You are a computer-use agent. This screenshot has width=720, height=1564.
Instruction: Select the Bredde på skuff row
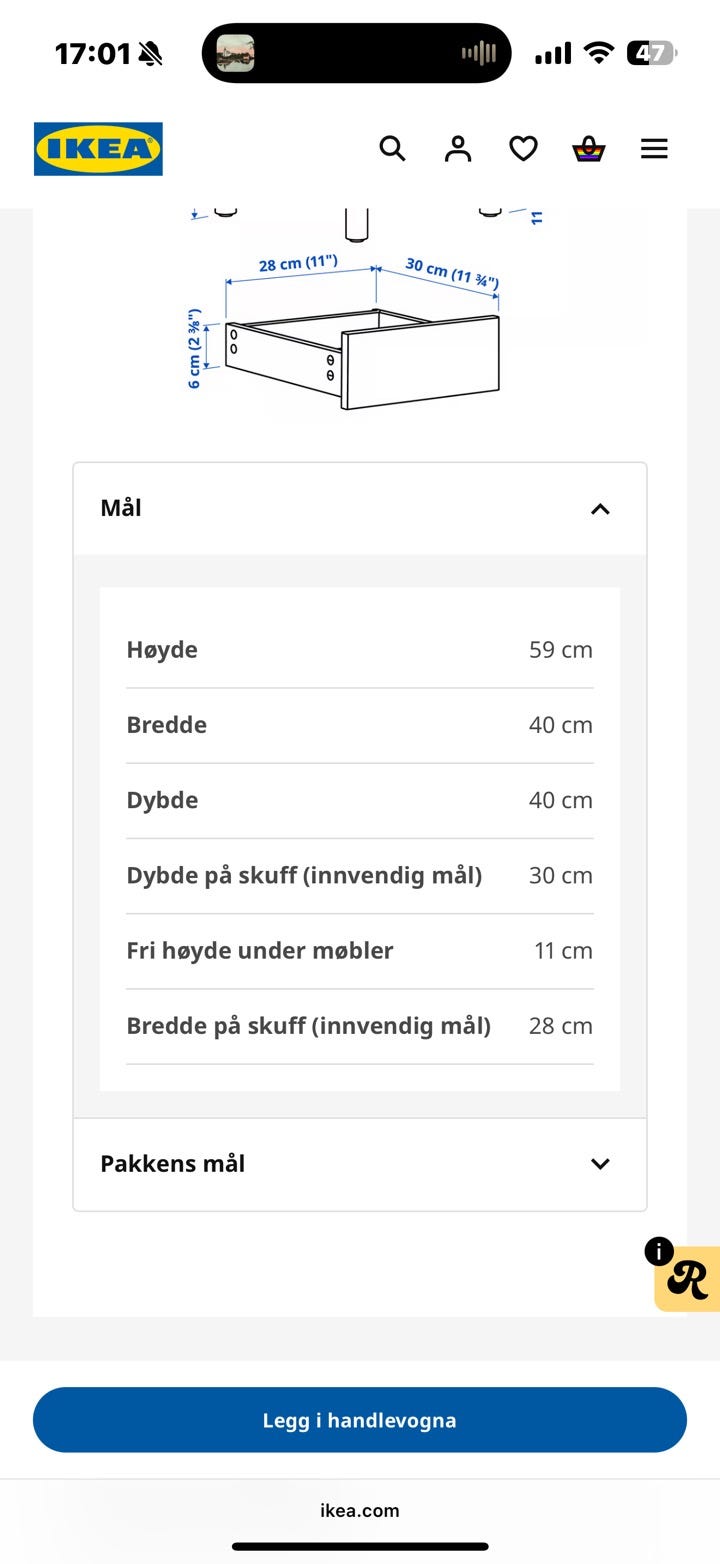360,1026
